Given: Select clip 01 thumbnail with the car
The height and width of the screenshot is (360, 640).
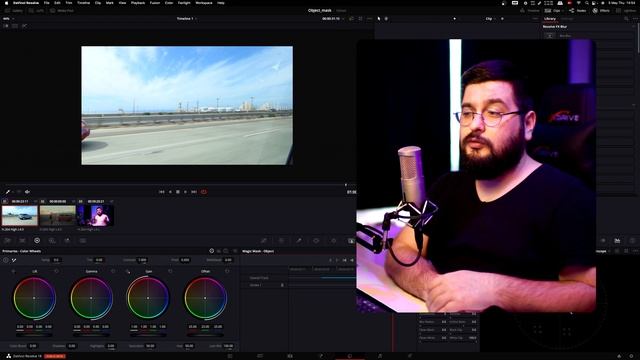Looking at the screenshot, I should [x=20, y=216].
